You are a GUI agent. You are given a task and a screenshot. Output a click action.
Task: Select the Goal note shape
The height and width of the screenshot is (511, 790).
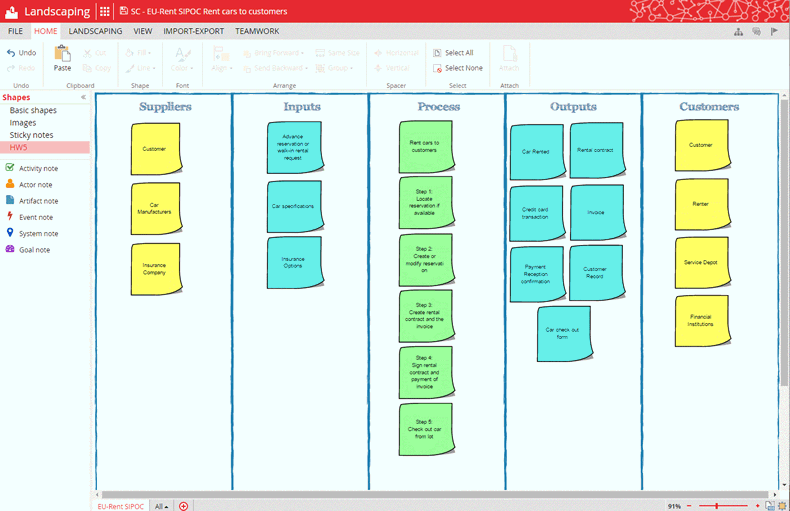pos(35,249)
